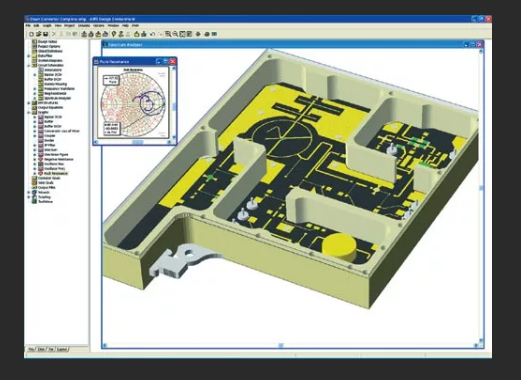521x380 pixels.
Task: Click the yellow cylinder in the 3D layout
Action: 339,247
